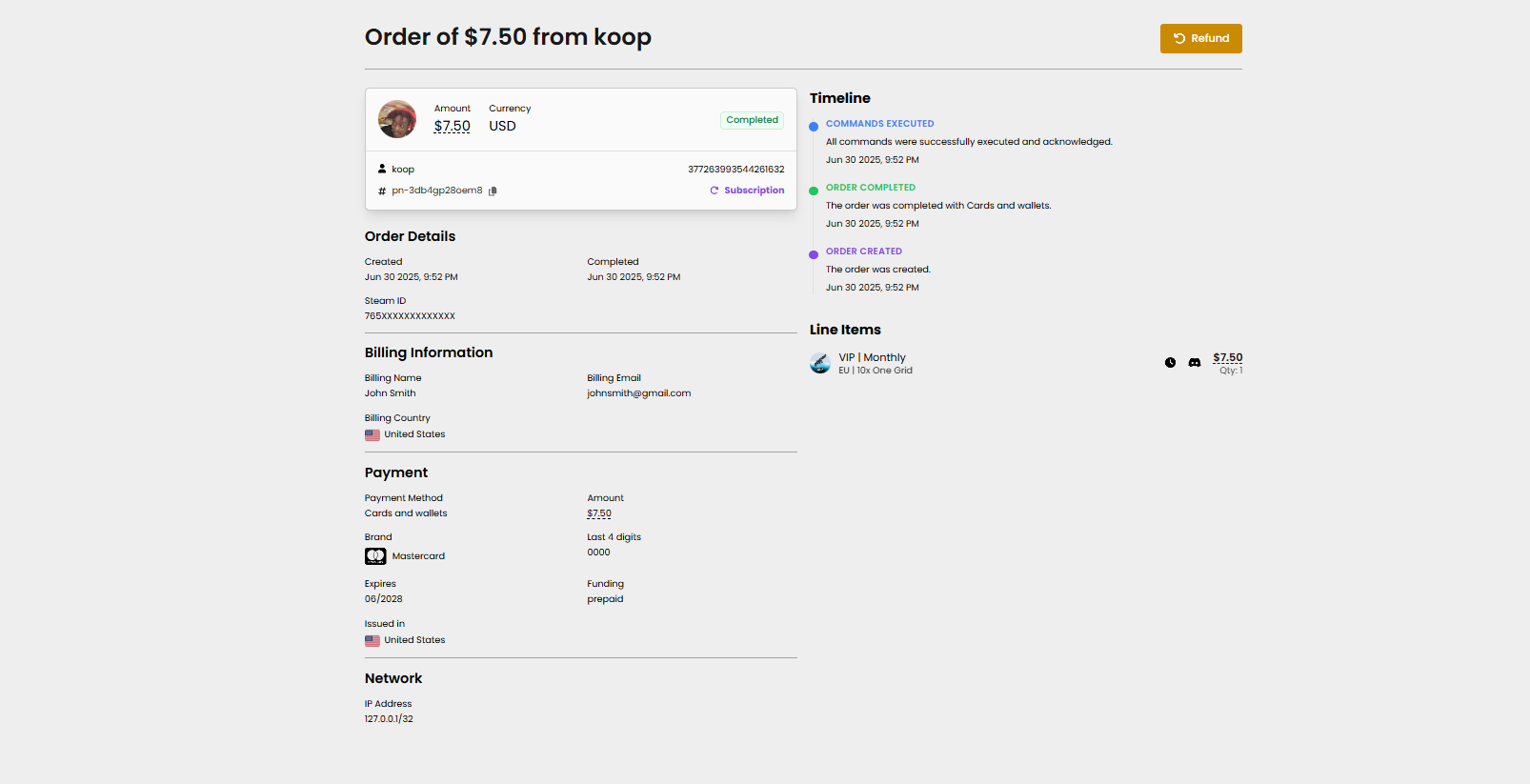
Task: Click the clock icon on the line item
Action: click(1170, 363)
